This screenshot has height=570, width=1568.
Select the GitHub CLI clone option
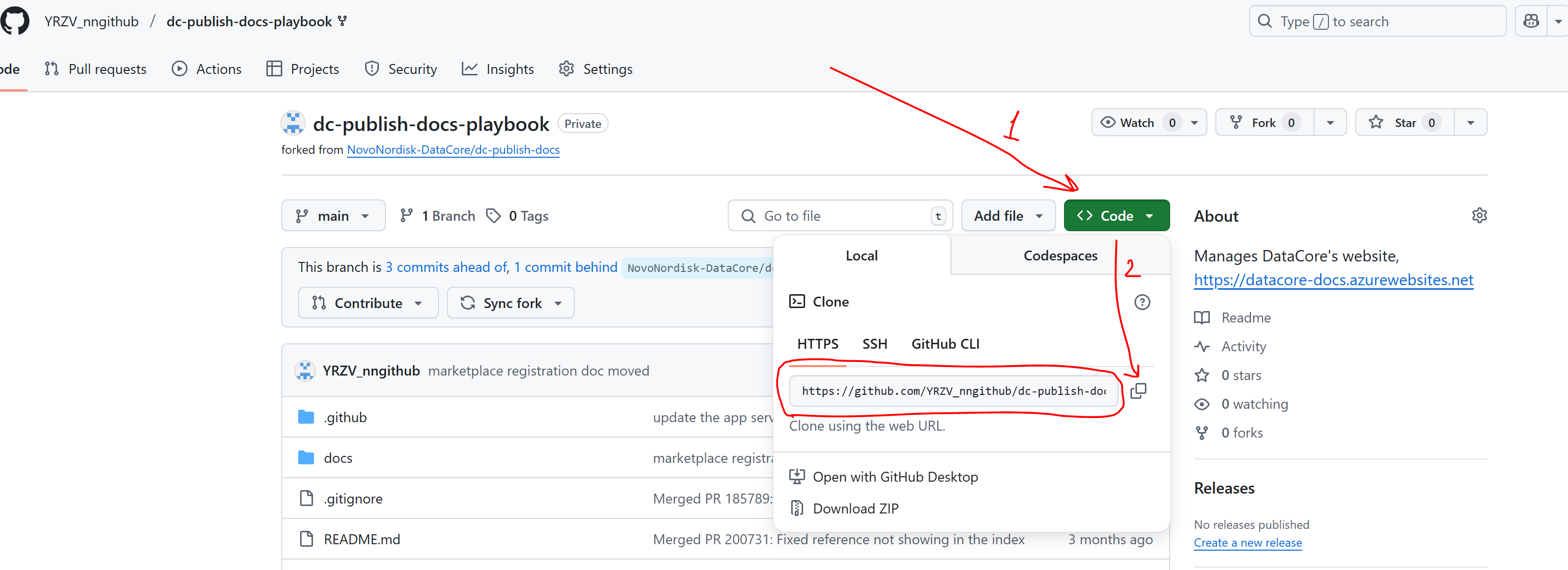pyautogui.click(x=945, y=344)
